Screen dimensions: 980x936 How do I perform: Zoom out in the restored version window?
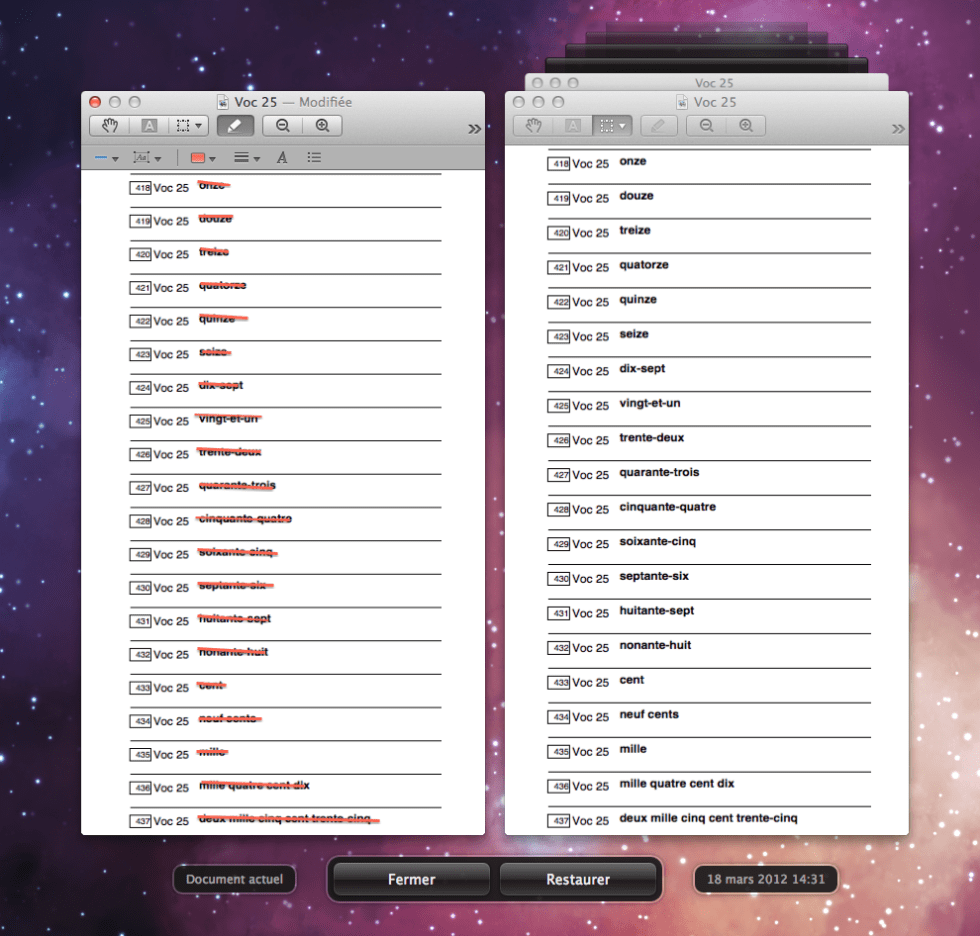707,126
